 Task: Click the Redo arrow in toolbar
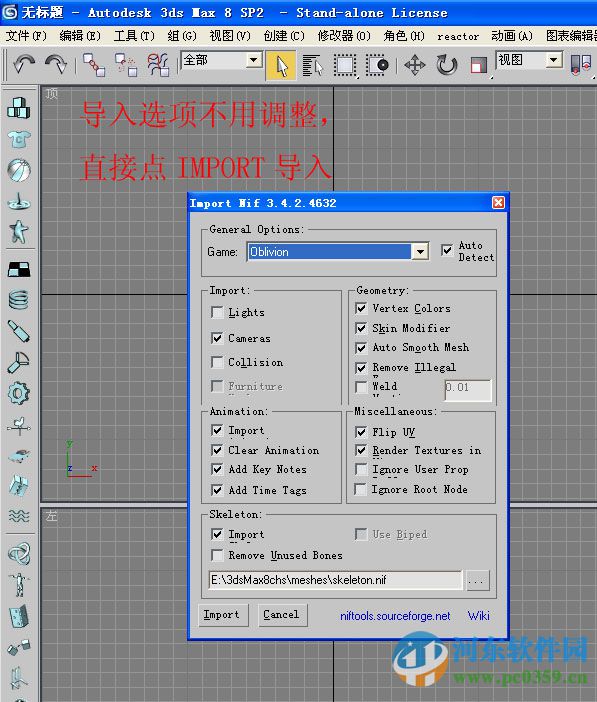(56, 65)
